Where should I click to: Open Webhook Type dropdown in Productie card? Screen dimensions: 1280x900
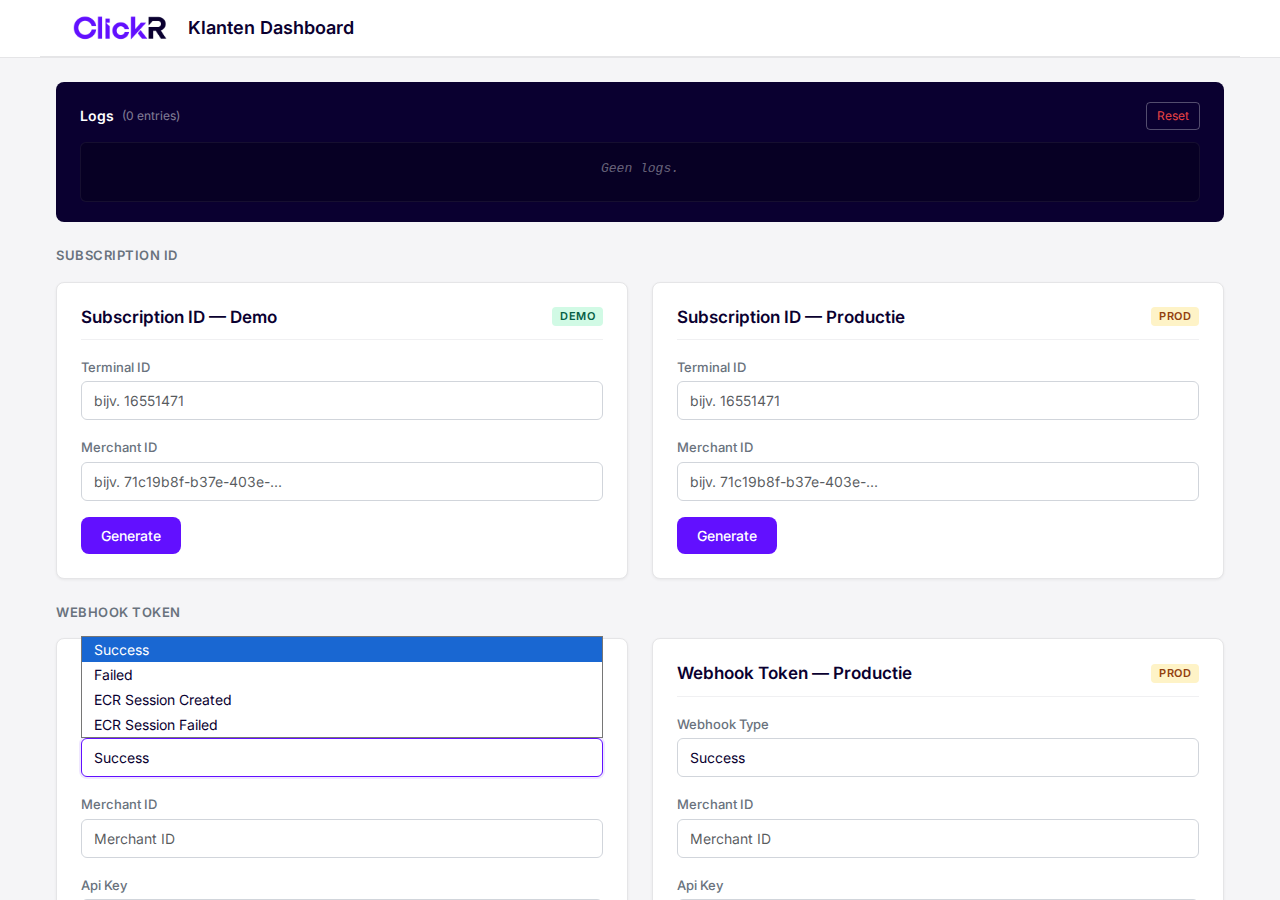point(938,758)
